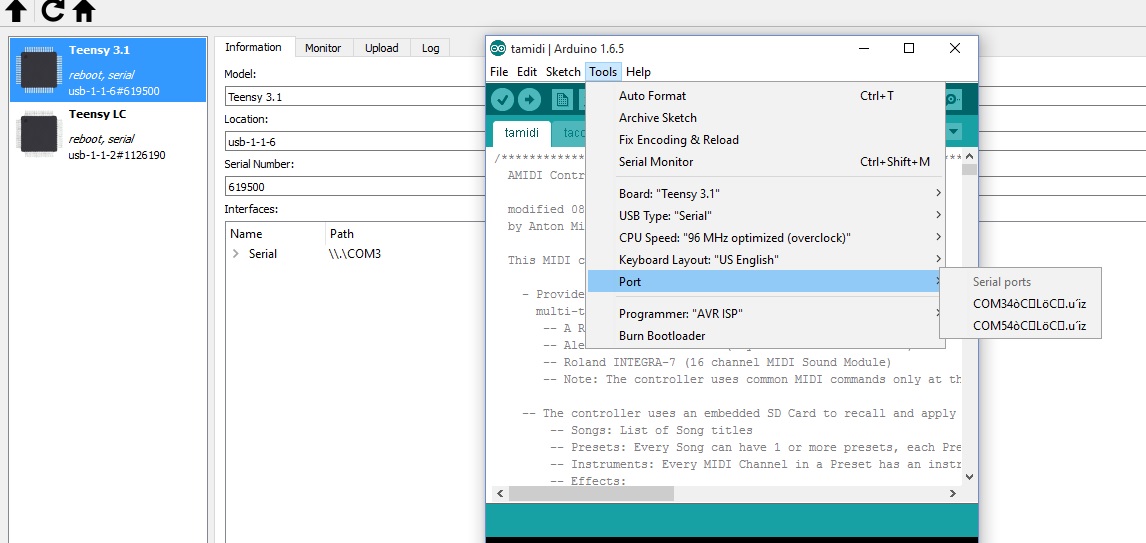Open the Board "Teensy 3.1" submenu
The height and width of the screenshot is (543, 1146).
(765, 193)
